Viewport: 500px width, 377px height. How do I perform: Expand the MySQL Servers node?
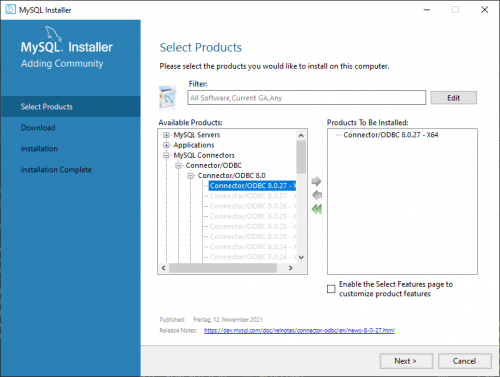tap(166, 135)
